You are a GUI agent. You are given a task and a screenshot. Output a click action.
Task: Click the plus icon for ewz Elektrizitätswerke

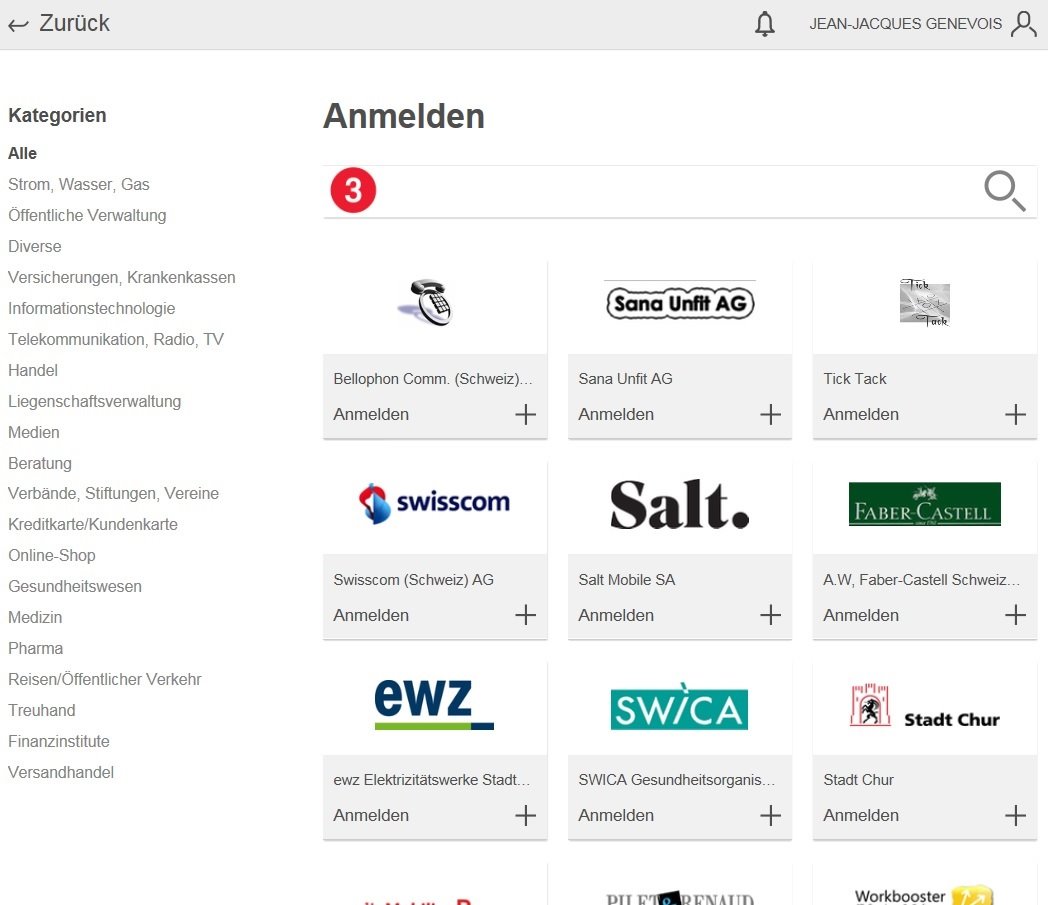pos(525,815)
